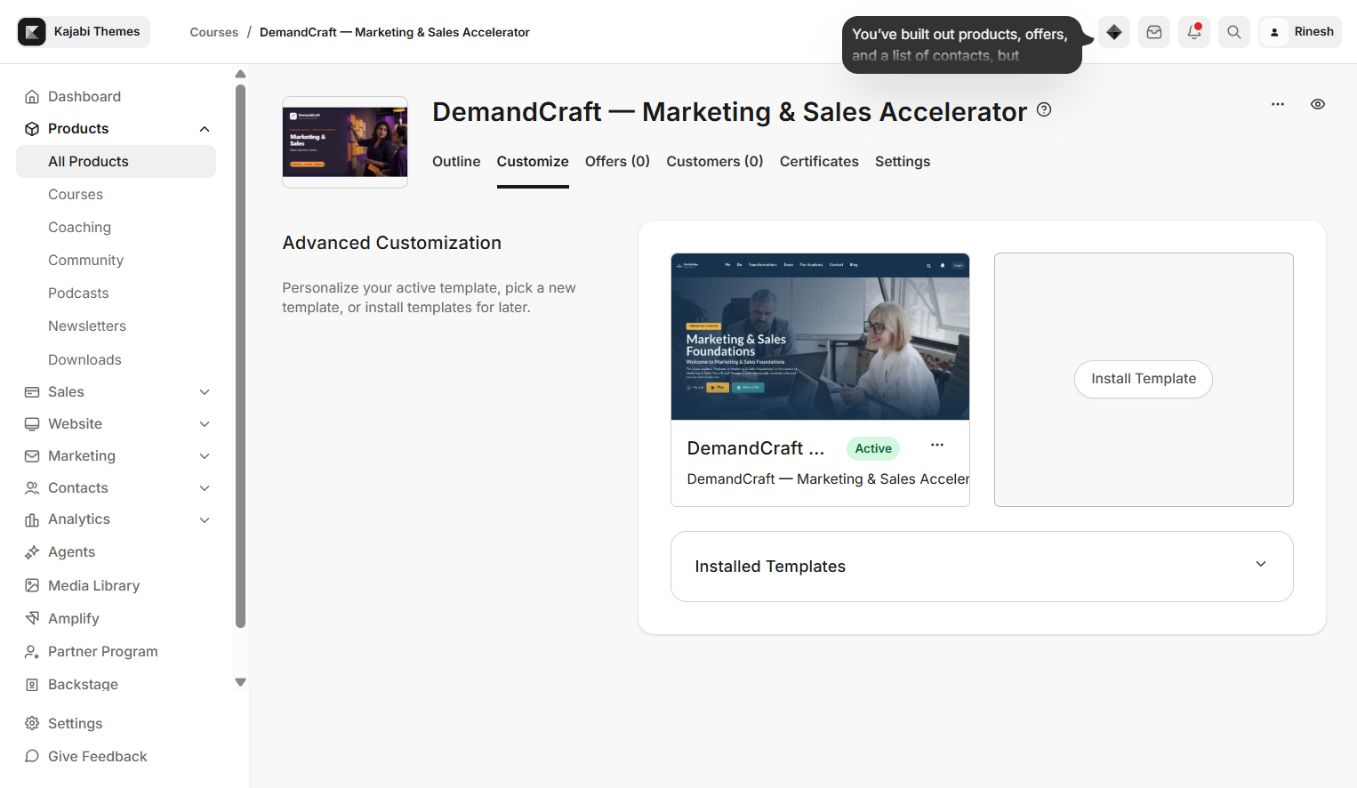Collapse the Products menu chevron
This screenshot has height=788, width=1357.
(x=204, y=129)
